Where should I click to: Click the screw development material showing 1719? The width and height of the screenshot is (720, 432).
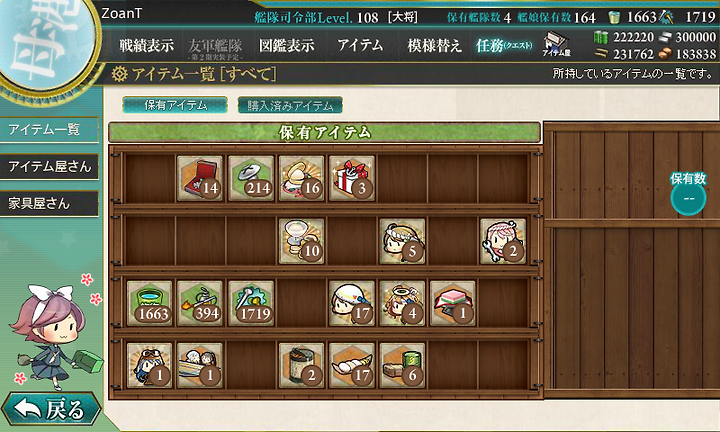(251, 303)
